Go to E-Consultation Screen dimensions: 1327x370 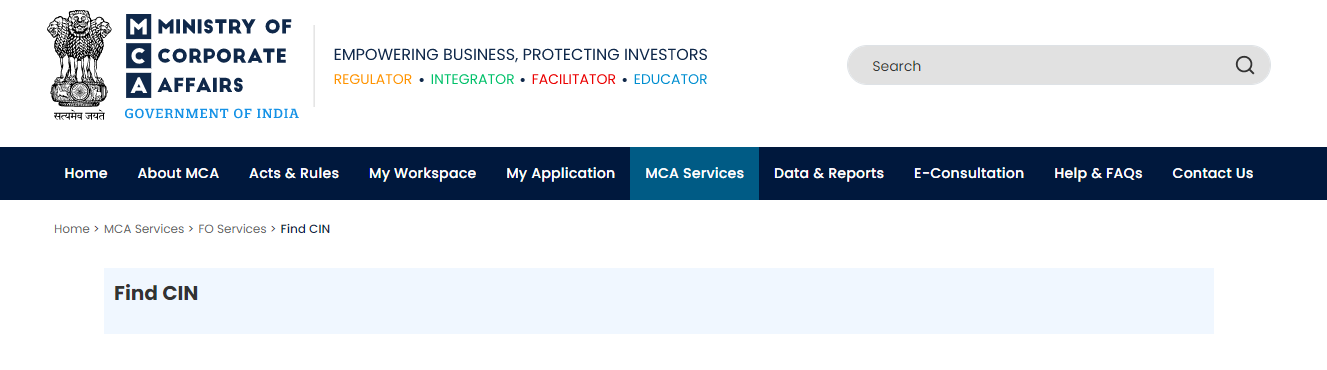point(969,173)
